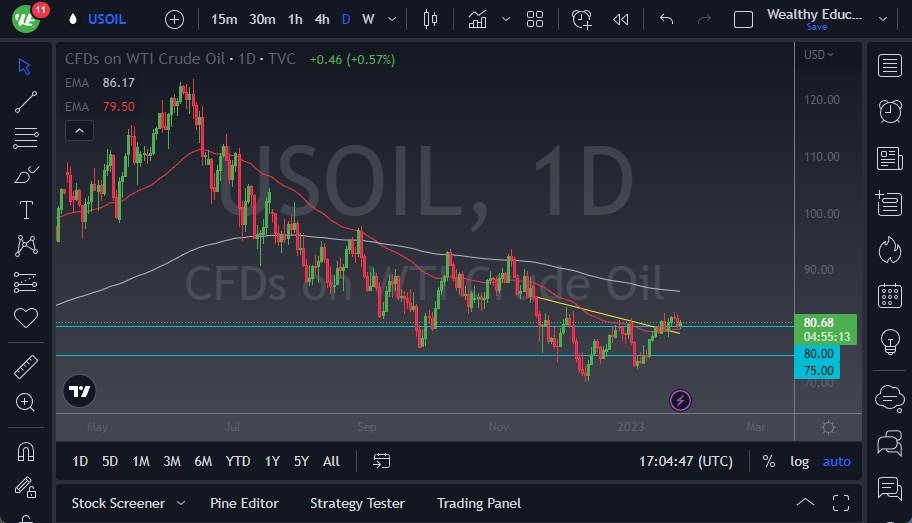Image resolution: width=912 pixels, height=523 pixels.
Task: Expand the timeframe interval dropdown arrow
Action: 390,19
